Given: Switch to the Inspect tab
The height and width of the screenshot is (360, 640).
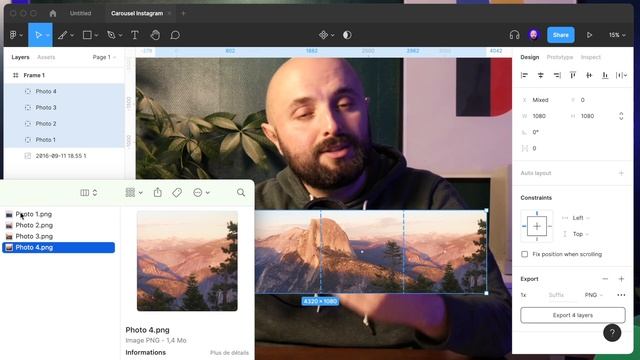Looking at the screenshot, I should coord(591,57).
